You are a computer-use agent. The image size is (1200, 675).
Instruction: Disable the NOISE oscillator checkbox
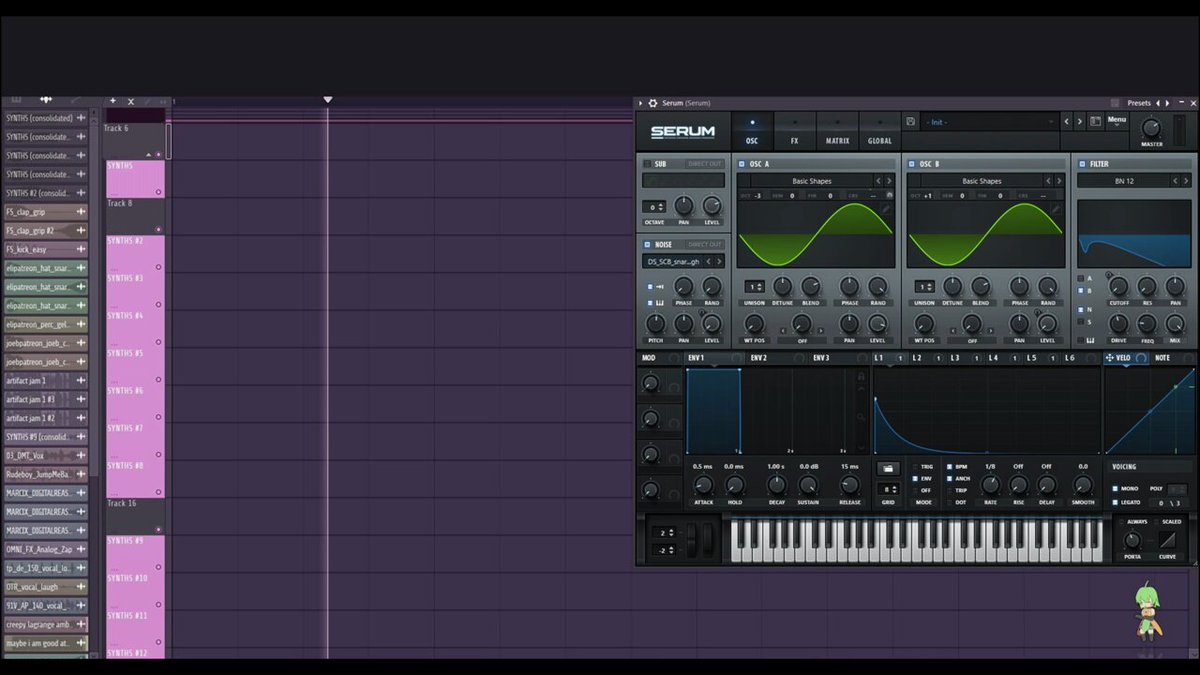pos(647,244)
